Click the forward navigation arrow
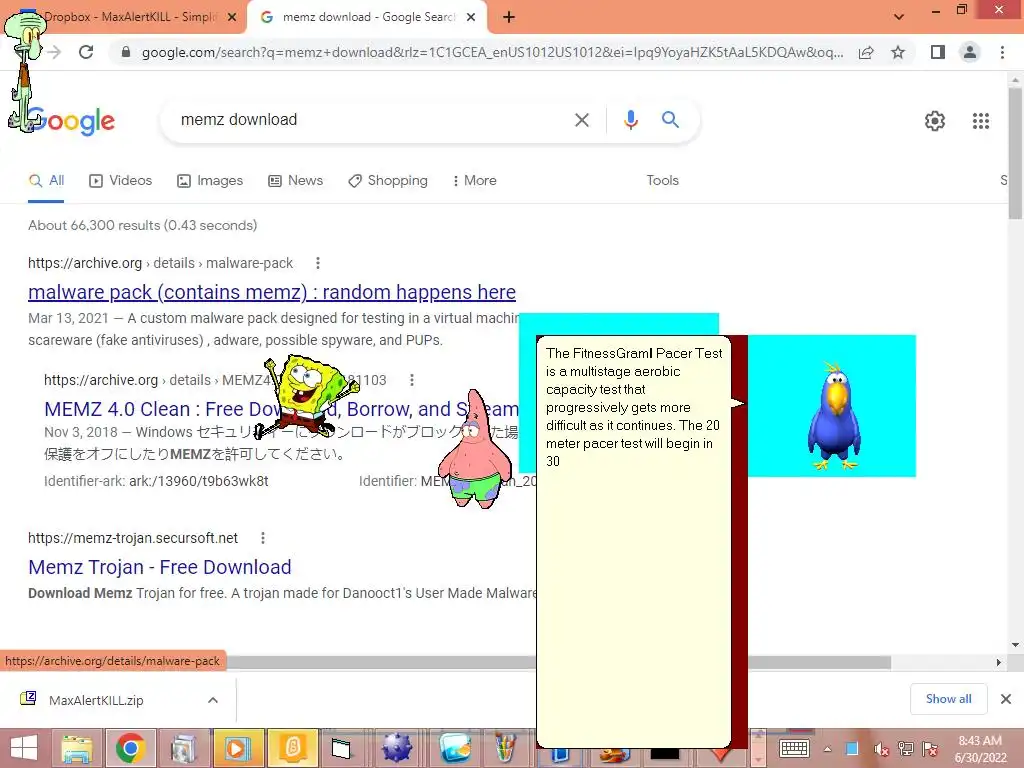The width and height of the screenshot is (1024, 768). (x=54, y=52)
